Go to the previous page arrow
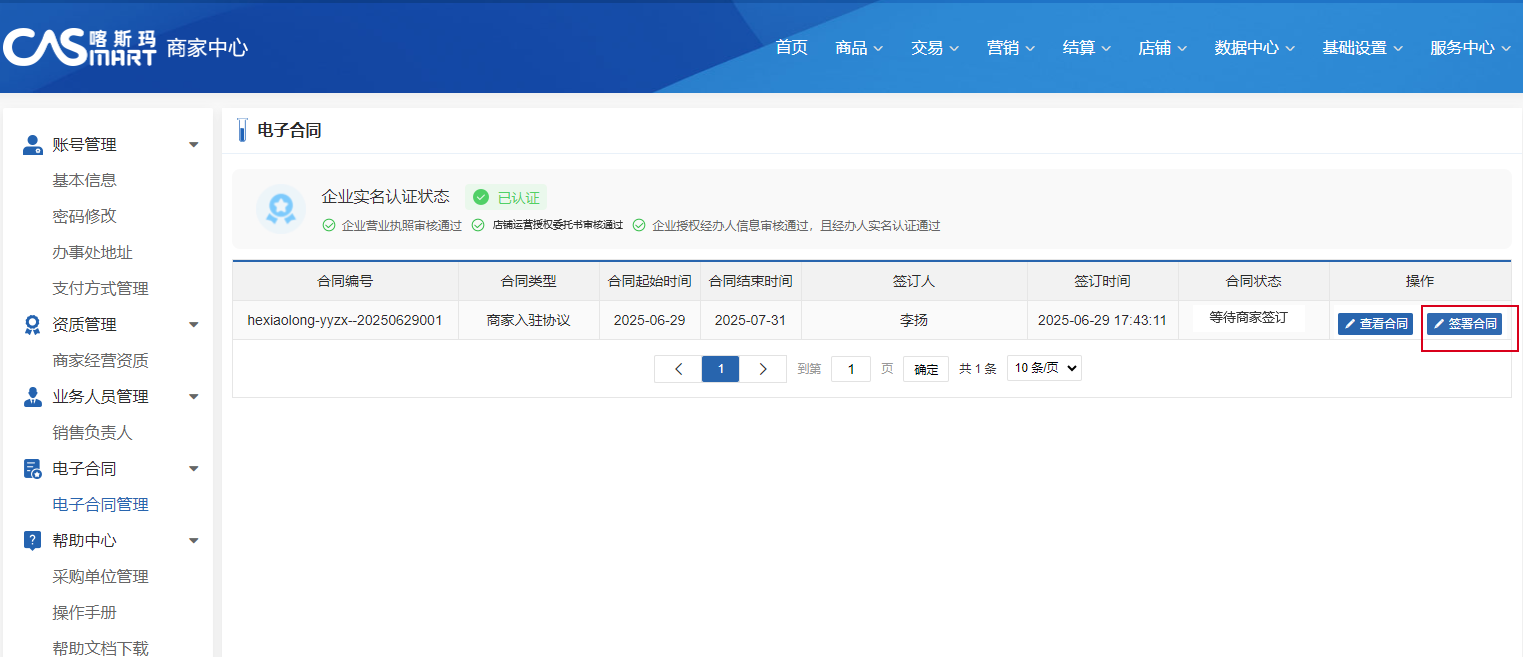The height and width of the screenshot is (657, 1523). tap(679, 369)
